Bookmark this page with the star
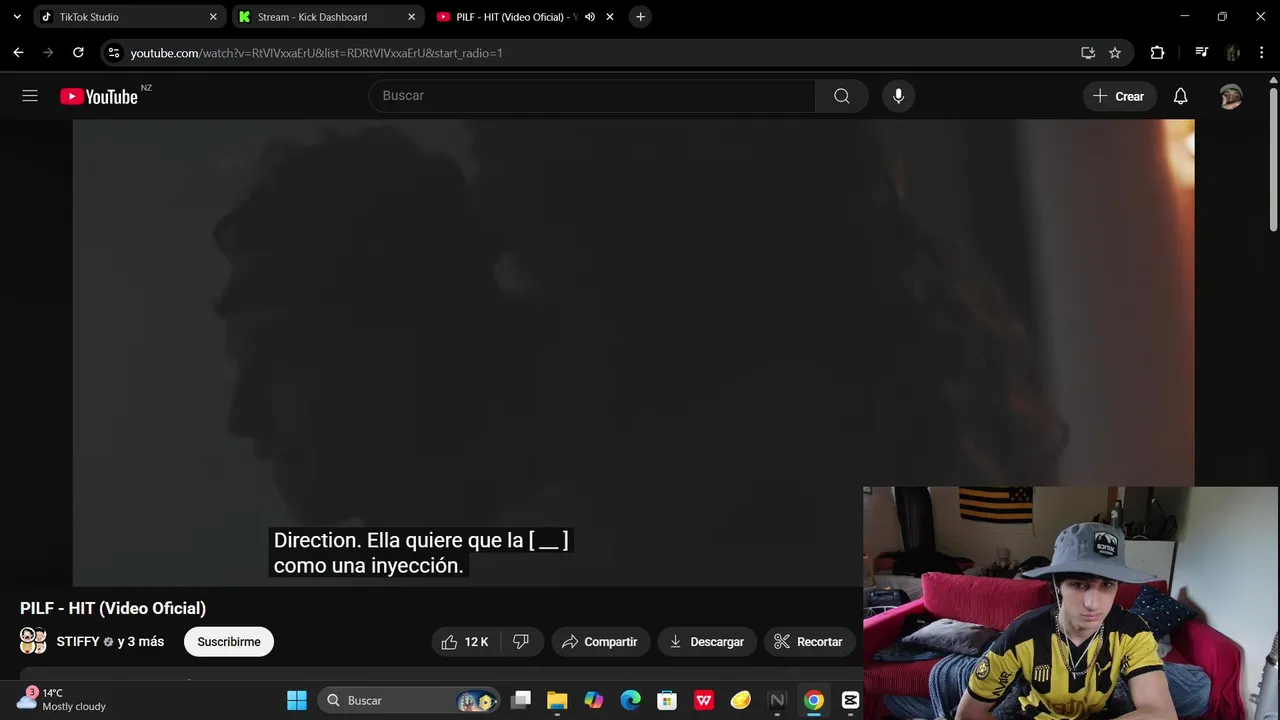Image resolution: width=1280 pixels, height=720 pixels. click(1115, 52)
